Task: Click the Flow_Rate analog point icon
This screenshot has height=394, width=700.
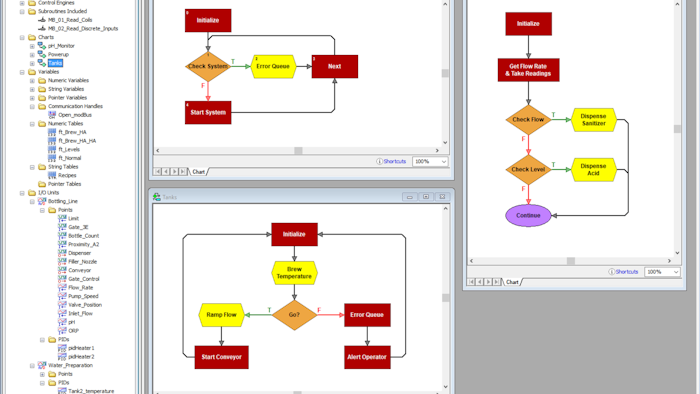Action: tap(62, 287)
